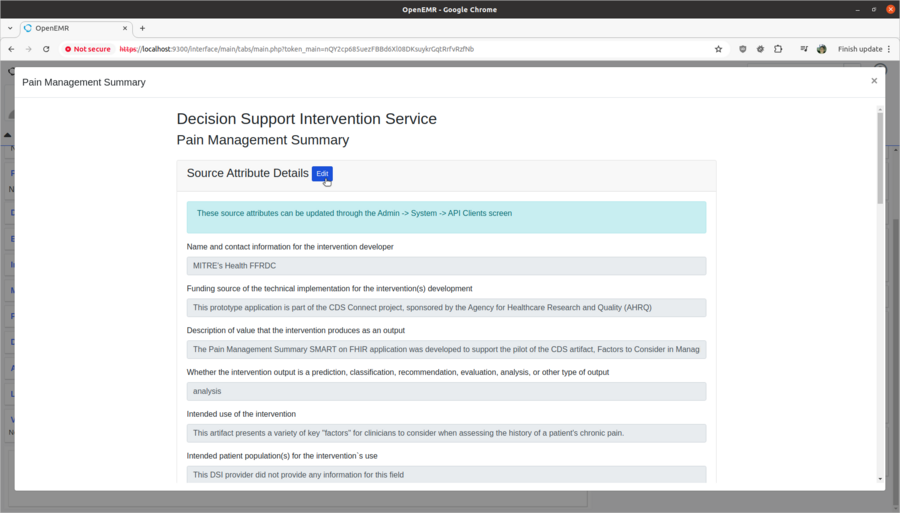900x513 pixels.
Task: Click the Edit button for Source Attribute Details
Action: 321,174
